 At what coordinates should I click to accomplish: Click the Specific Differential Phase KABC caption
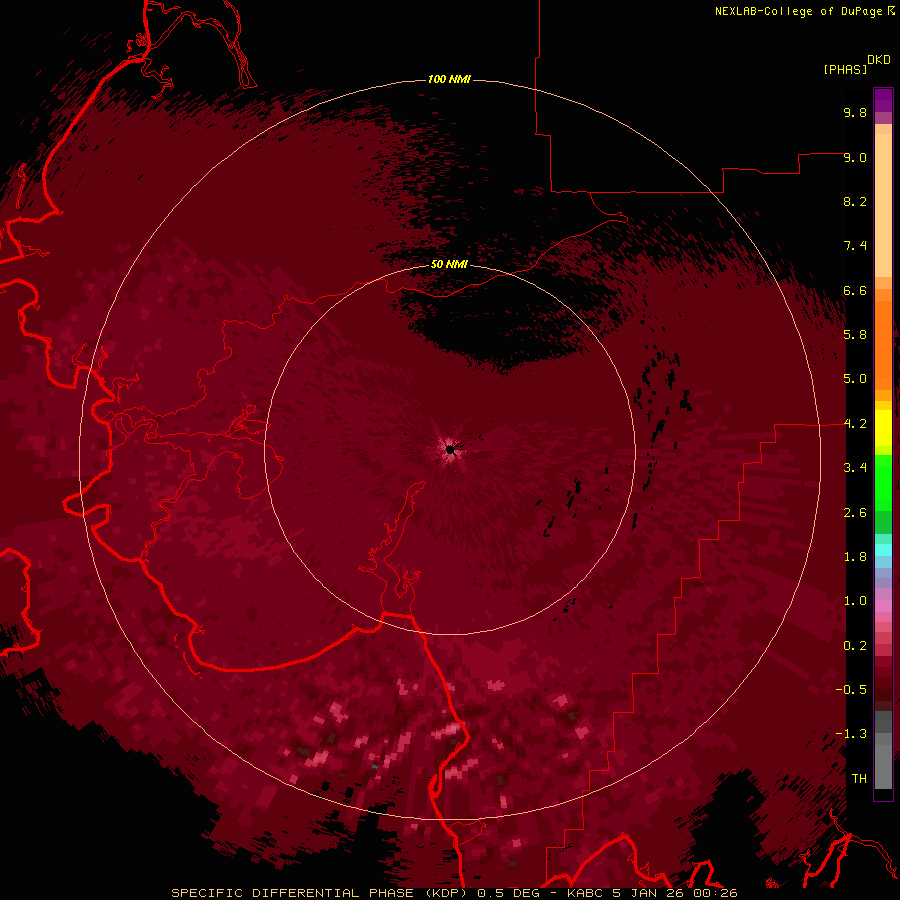tap(454, 893)
